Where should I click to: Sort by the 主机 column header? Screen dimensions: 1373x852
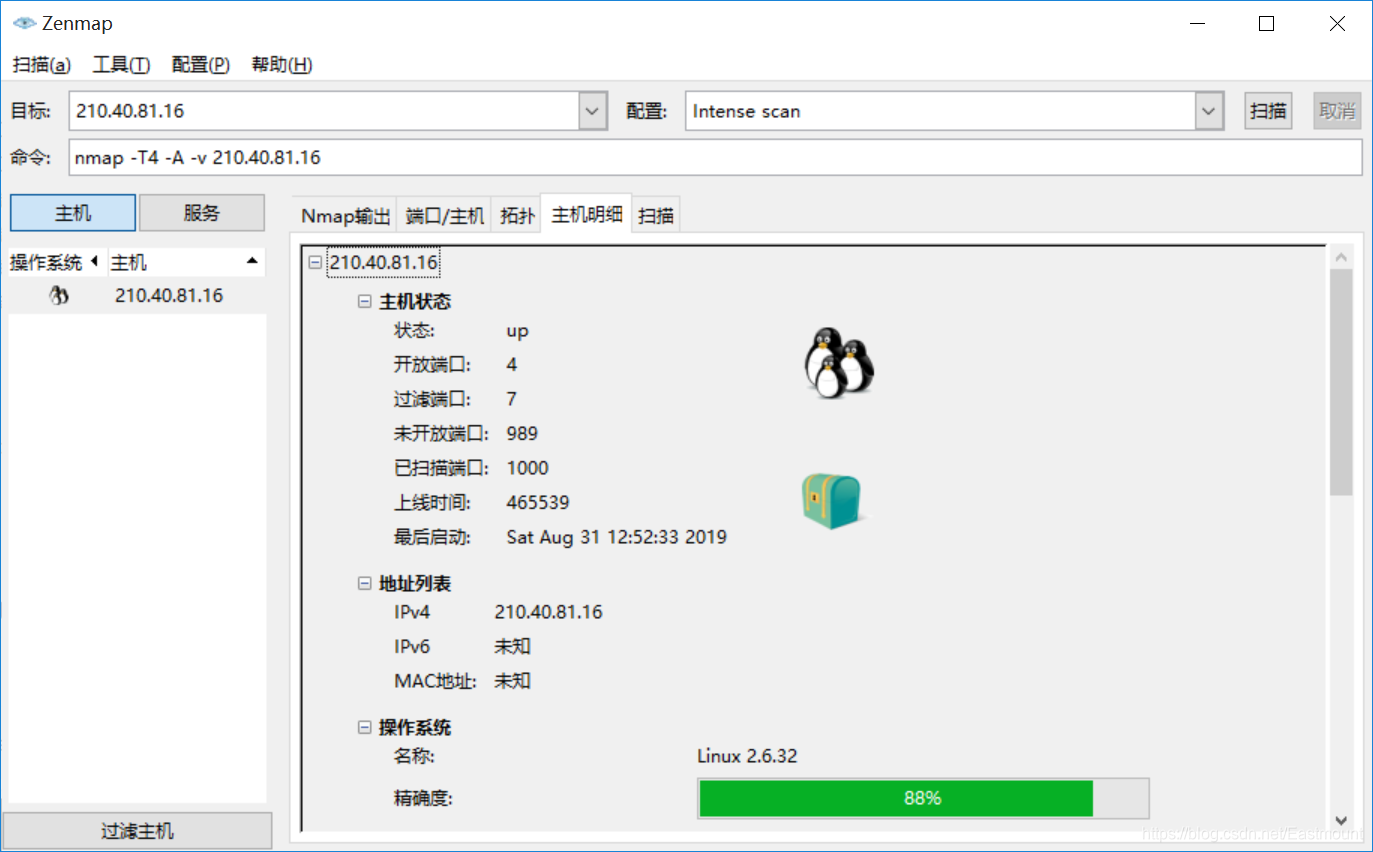point(185,262)
